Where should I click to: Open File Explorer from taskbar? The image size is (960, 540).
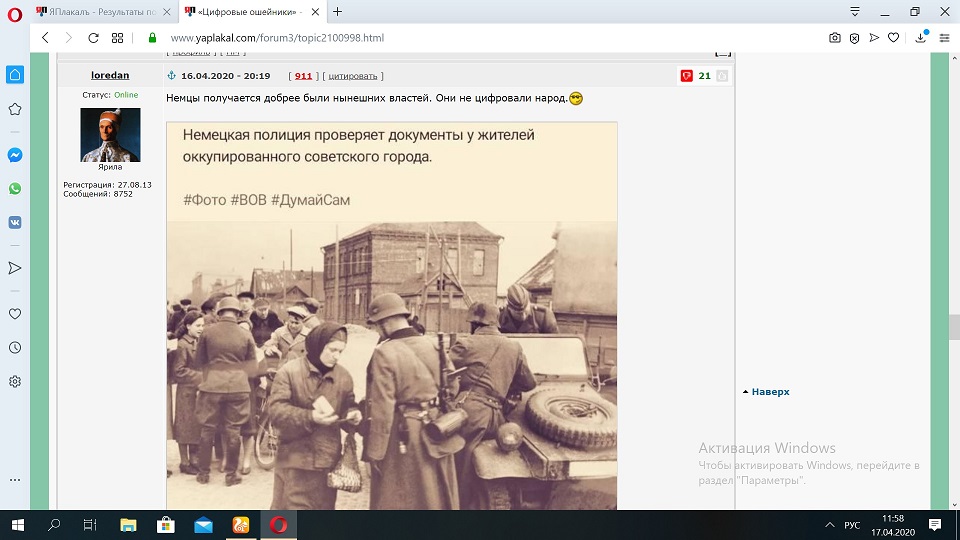pos(128,525)
